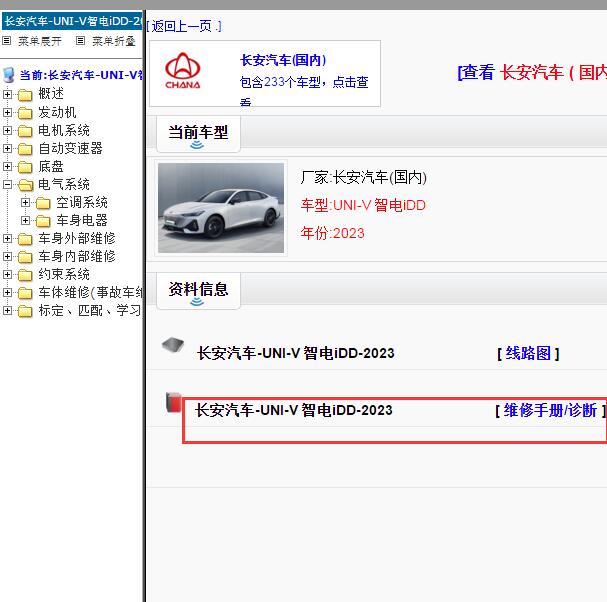Click the 标定、匹配、学习 folder icon
The width and height of the screenshot is (607, 602).
click(25, 311)
